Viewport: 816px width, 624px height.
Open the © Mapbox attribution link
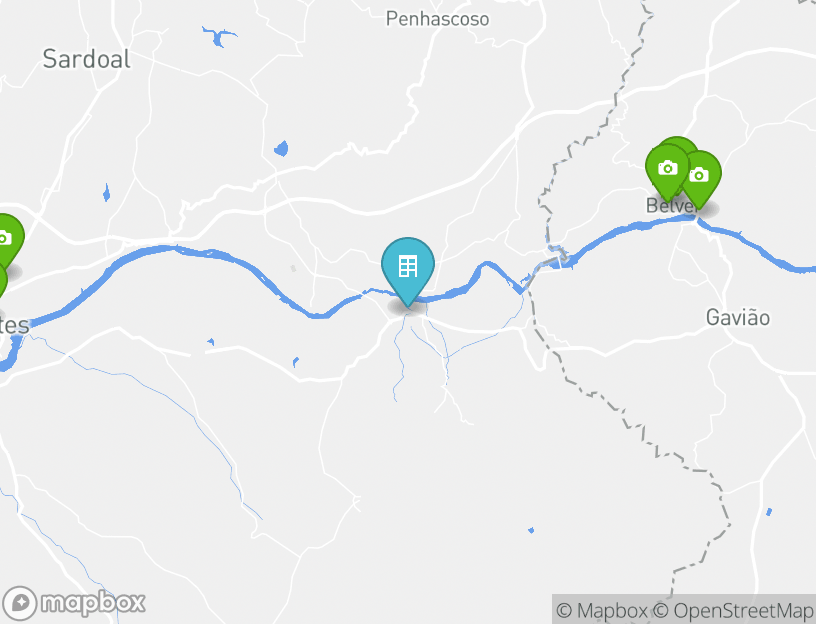click(602, 610)
